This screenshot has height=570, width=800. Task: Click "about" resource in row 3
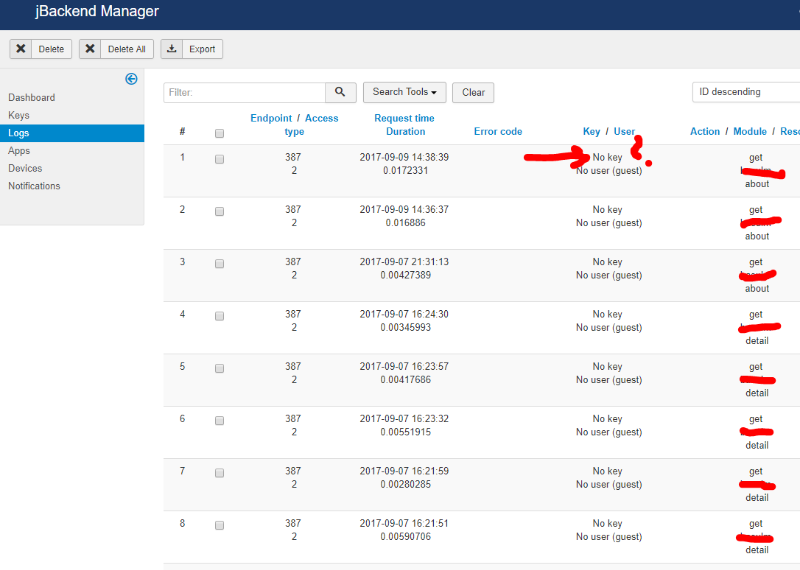coord(757,288)
